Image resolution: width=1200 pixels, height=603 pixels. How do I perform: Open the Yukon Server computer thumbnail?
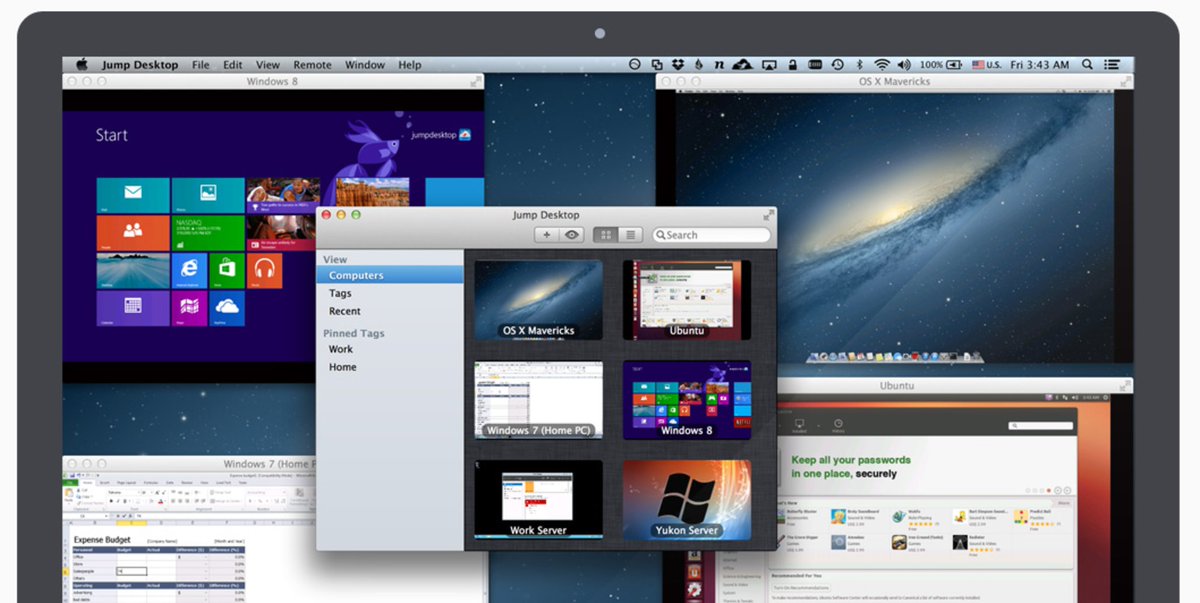click(x=687, y=500)
